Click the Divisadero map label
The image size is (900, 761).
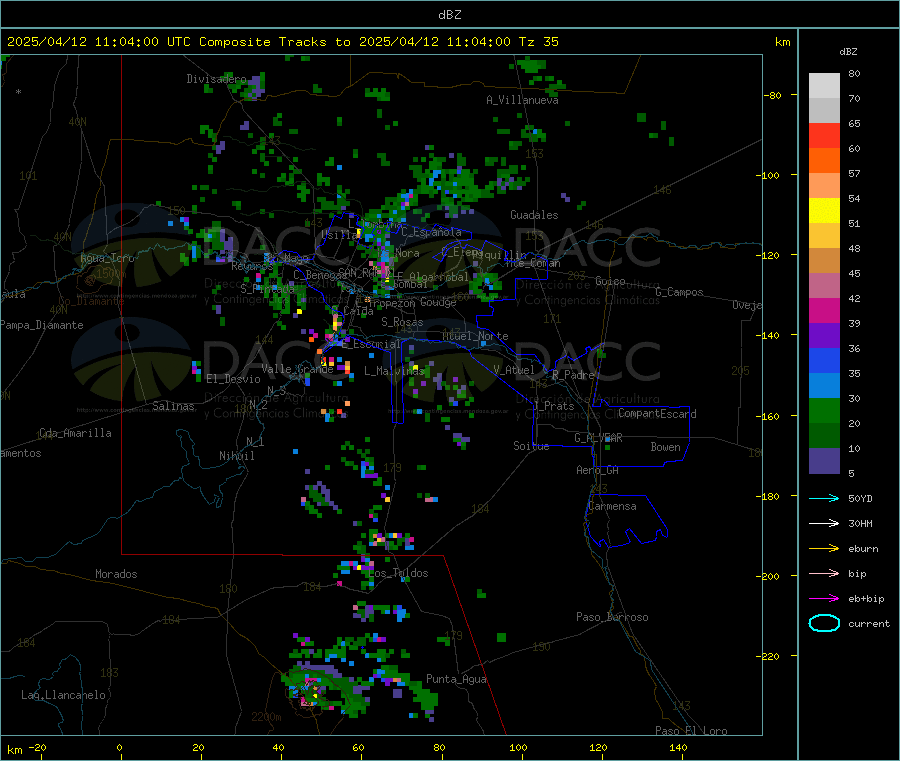[216, 79]
